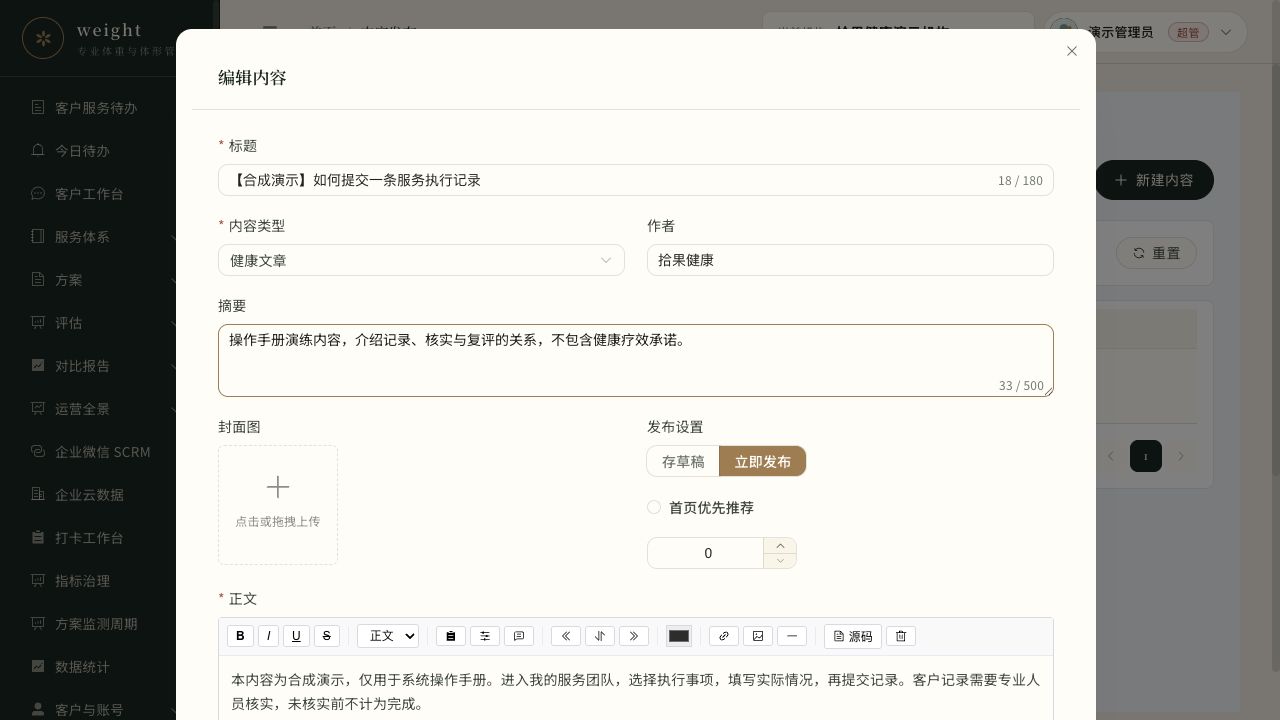Insert a horizontal divider line

[x=792, y=636]
